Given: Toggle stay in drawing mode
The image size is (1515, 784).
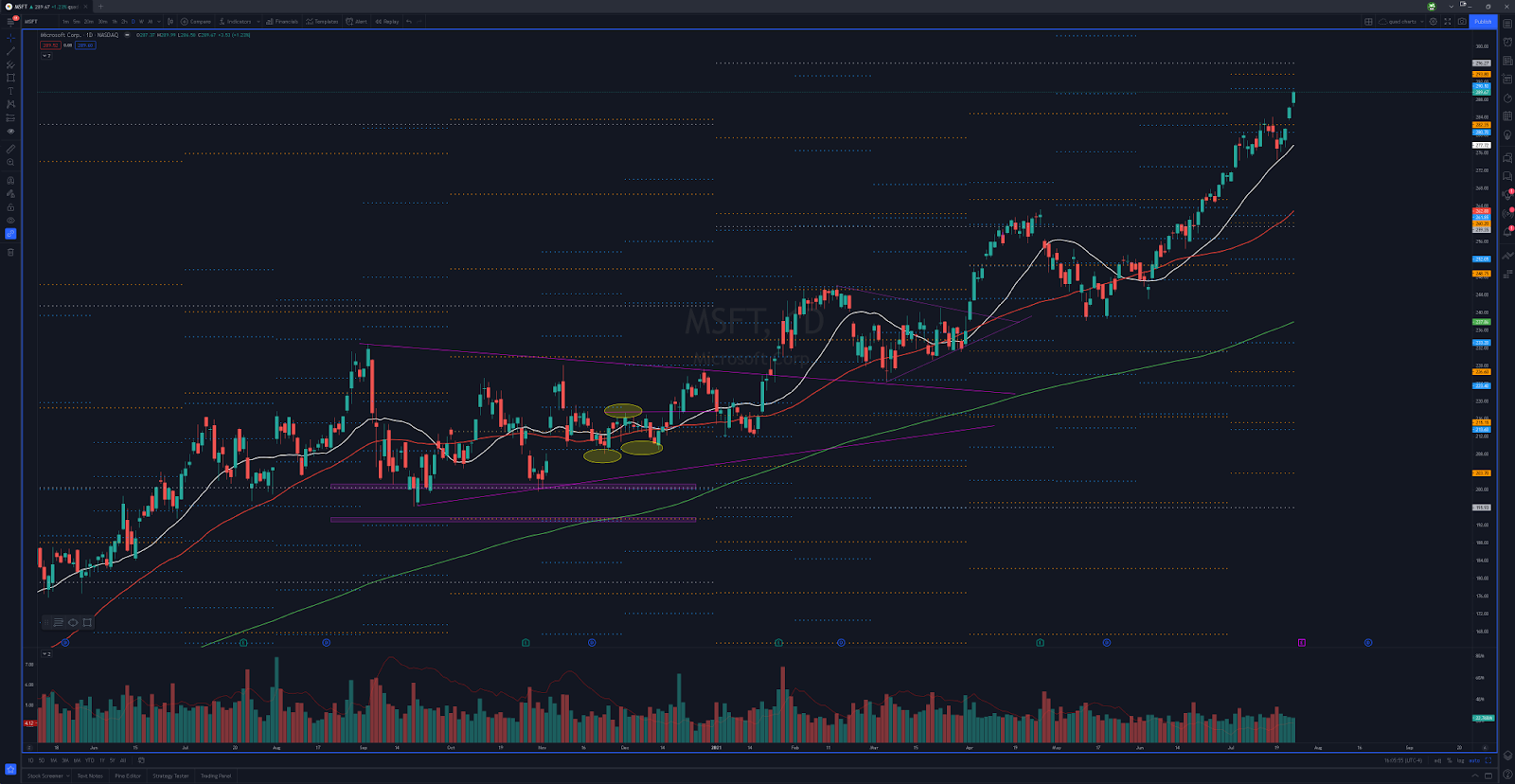Looking at the screenshot, I should coord(10,193).
